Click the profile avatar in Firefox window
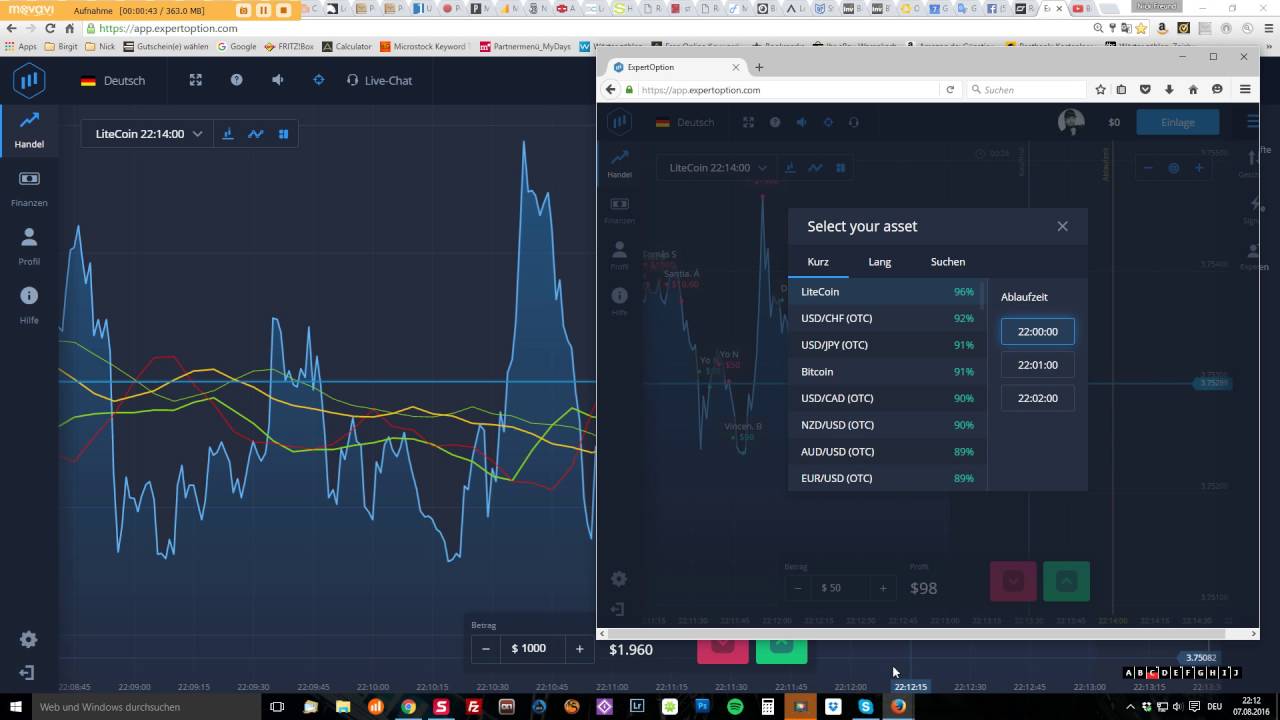This screenshot has width=1280, height=720. 1071,122
